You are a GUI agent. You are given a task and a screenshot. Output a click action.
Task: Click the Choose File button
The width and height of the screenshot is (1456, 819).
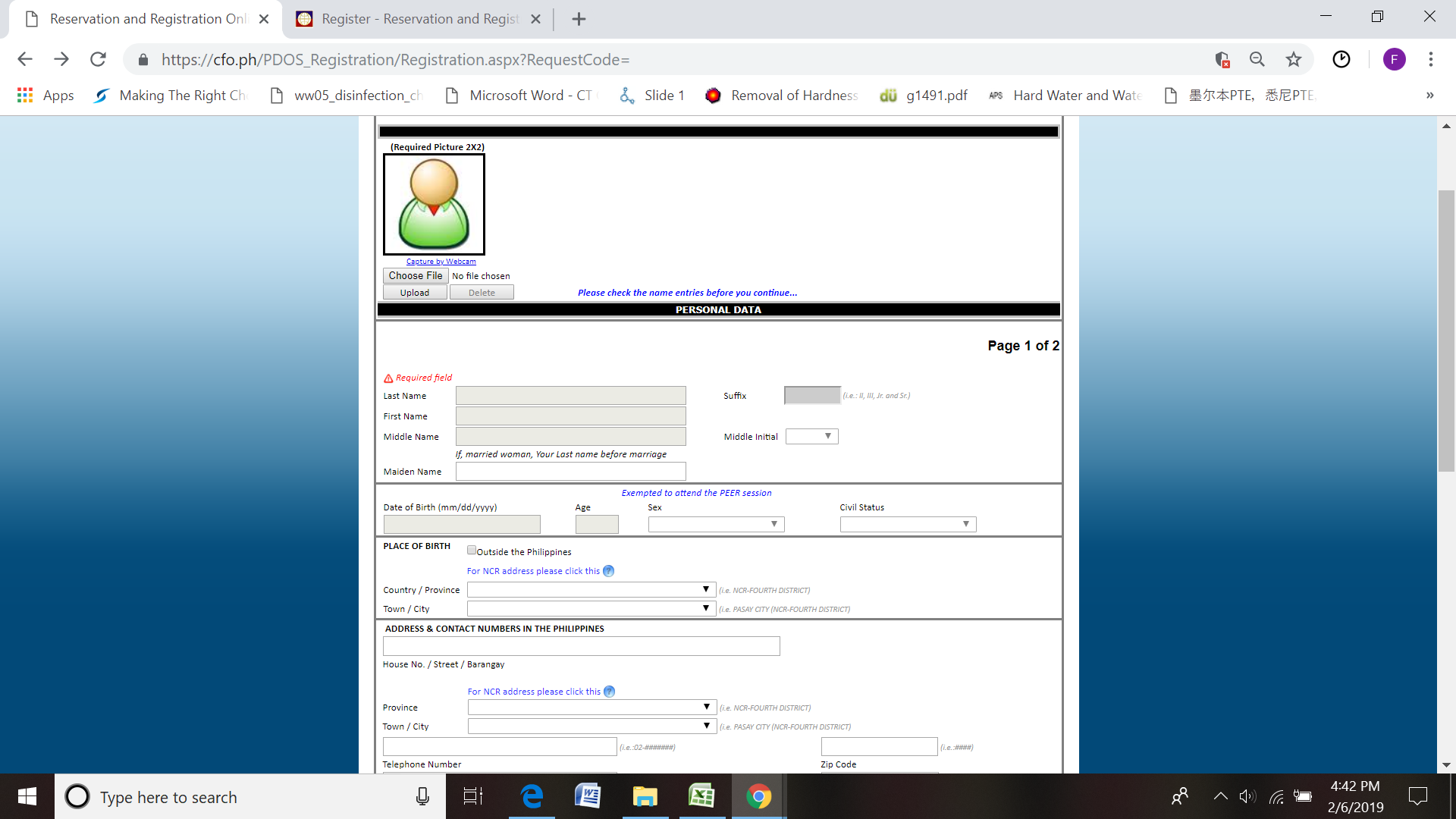click(x=416, y=275)
